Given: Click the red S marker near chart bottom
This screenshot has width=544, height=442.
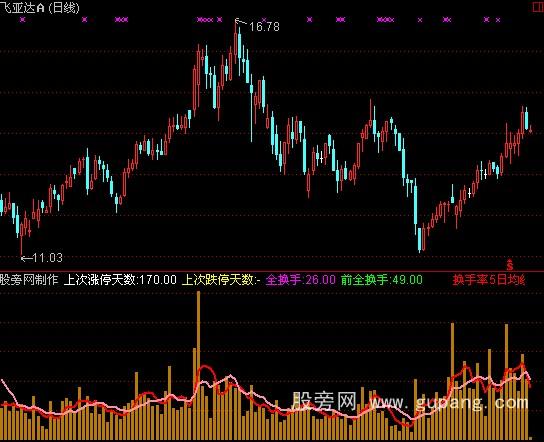Looking at the screenshot, I should [x=510, y=265].
